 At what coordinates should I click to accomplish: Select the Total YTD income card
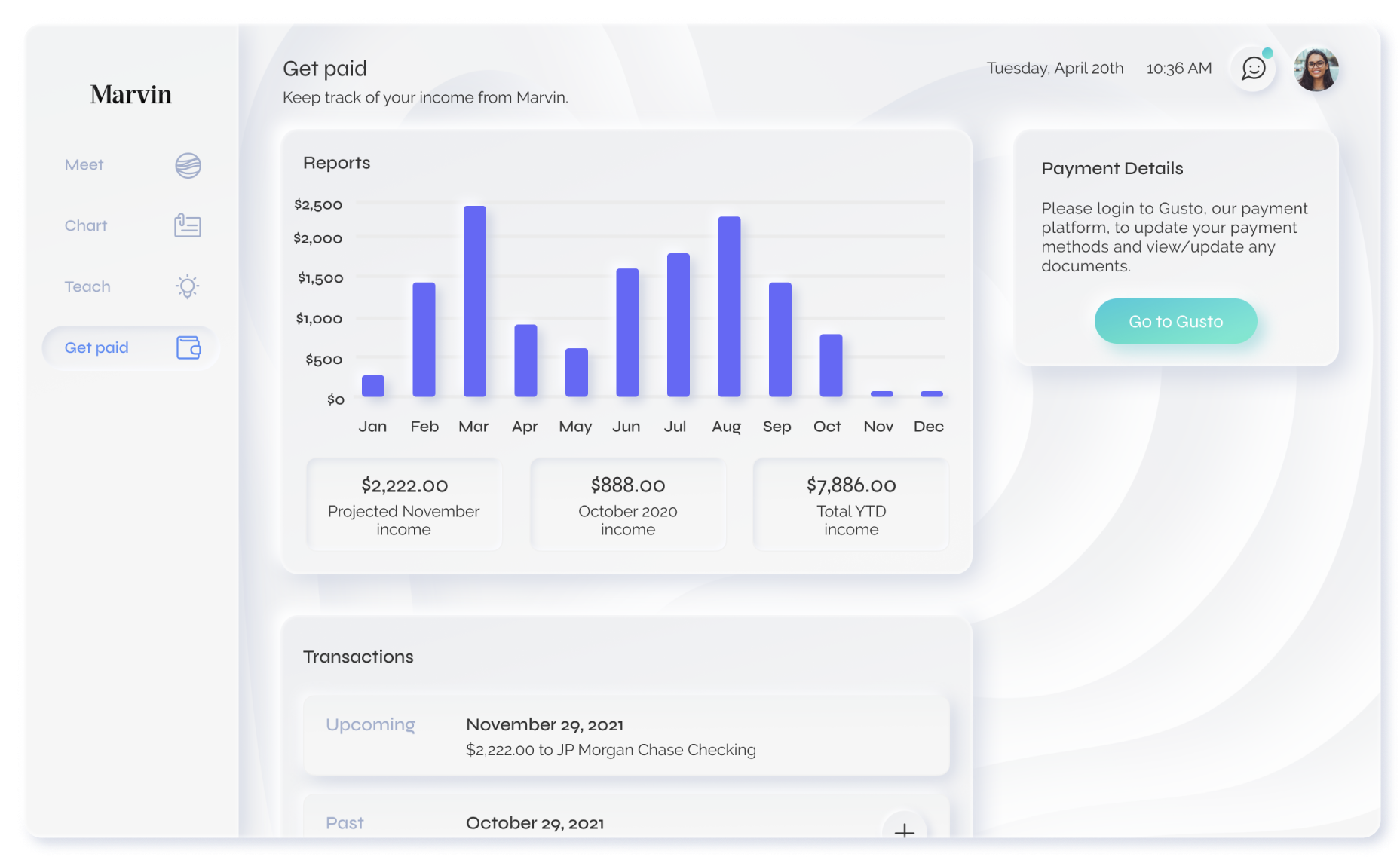coord(851,504)
